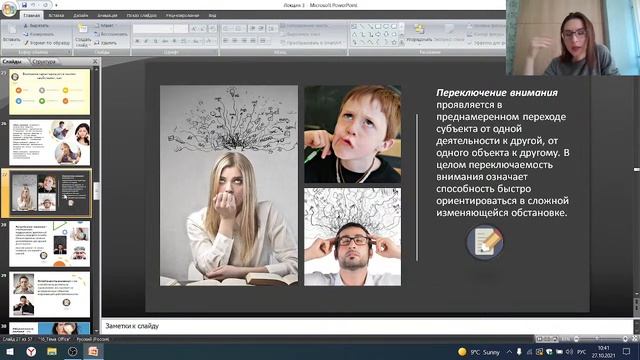Click the volume icon in system tray
Image resolution: width=640 pixels, height=360 pixels.
click(x=569, y=352)
